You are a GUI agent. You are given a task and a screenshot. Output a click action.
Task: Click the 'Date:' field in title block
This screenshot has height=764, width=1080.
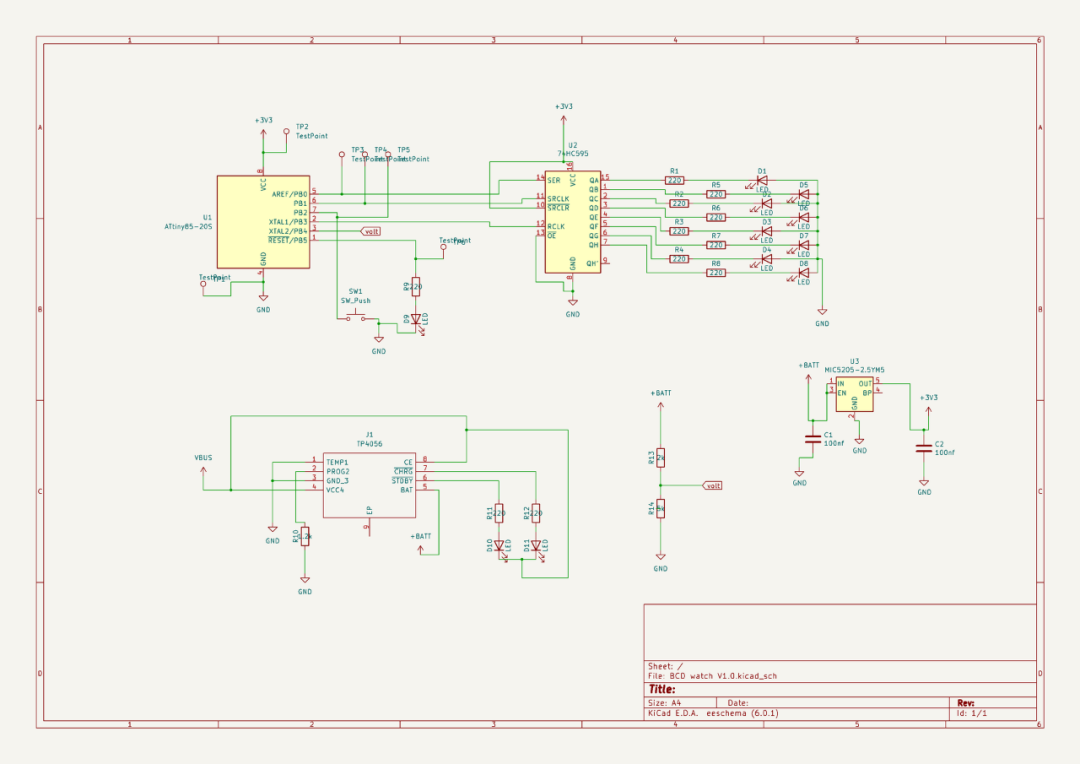(738, 703)
